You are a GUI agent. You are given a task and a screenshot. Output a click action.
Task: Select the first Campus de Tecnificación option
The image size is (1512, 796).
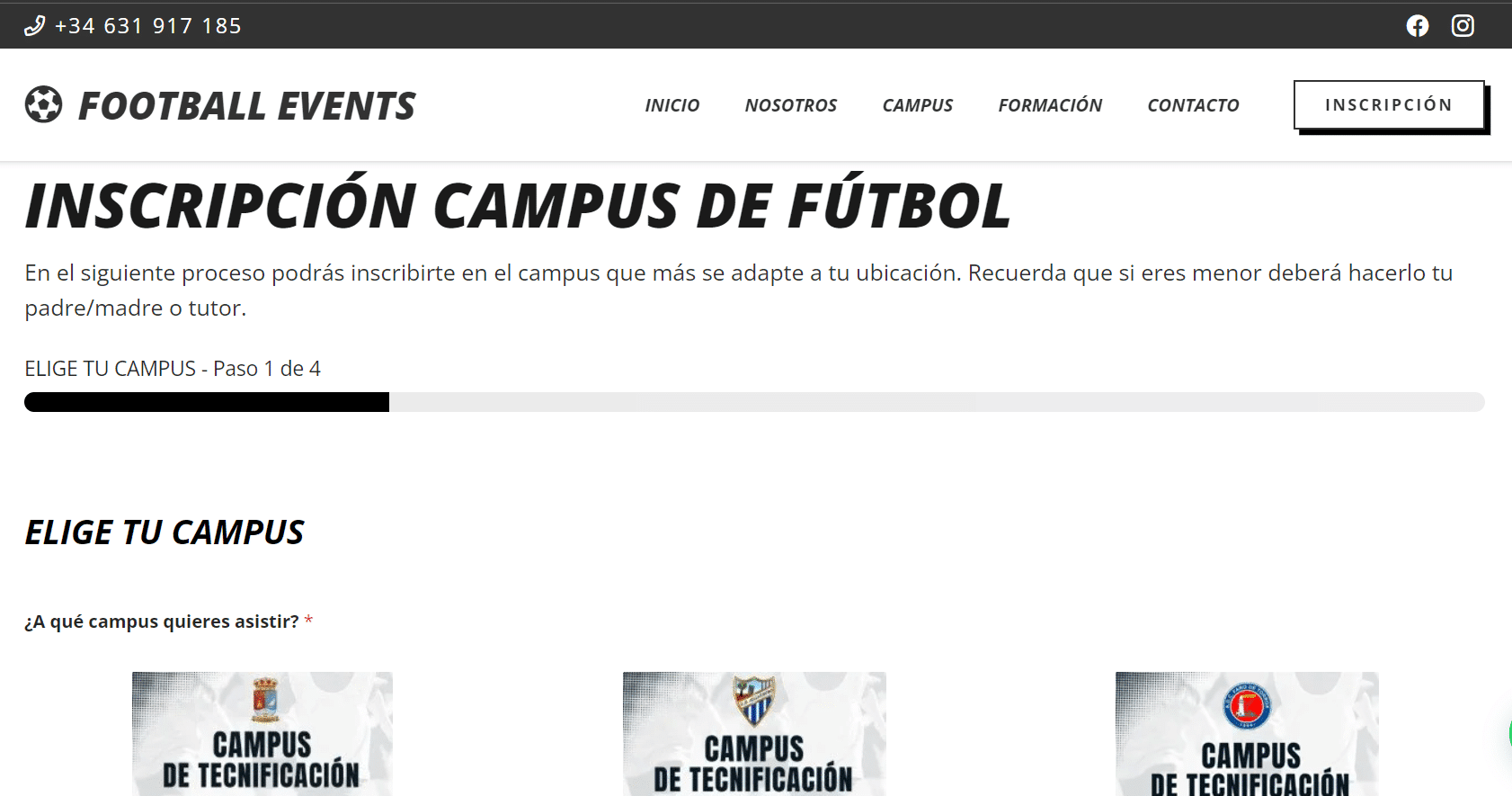pos(262,734)
